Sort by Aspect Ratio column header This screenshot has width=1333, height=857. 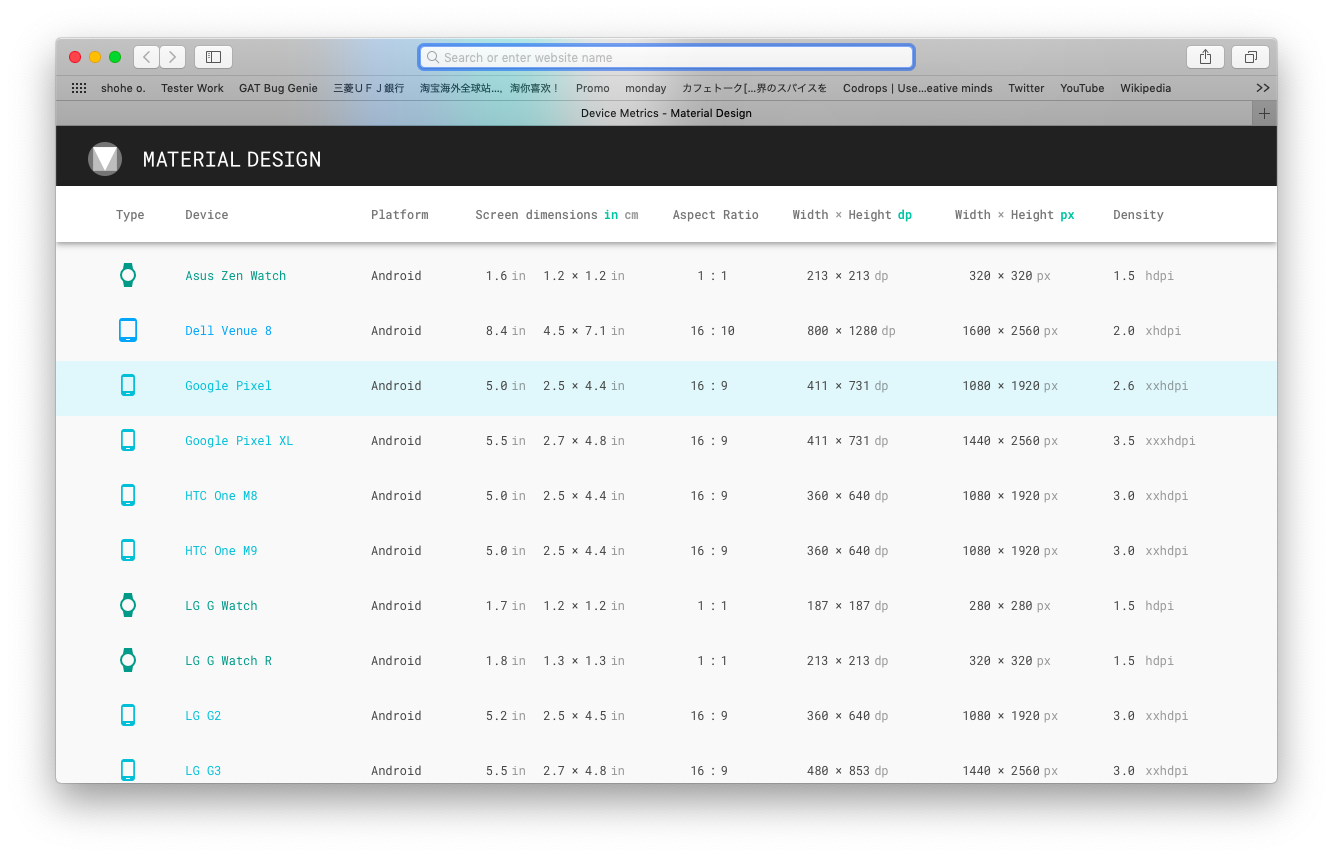[x=716, y=215]
